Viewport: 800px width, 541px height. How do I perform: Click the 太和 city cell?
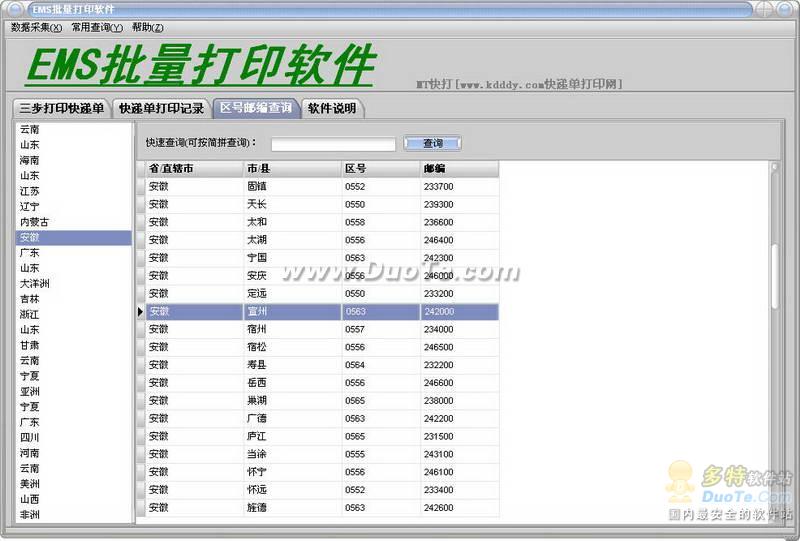(x=292, y=222)
